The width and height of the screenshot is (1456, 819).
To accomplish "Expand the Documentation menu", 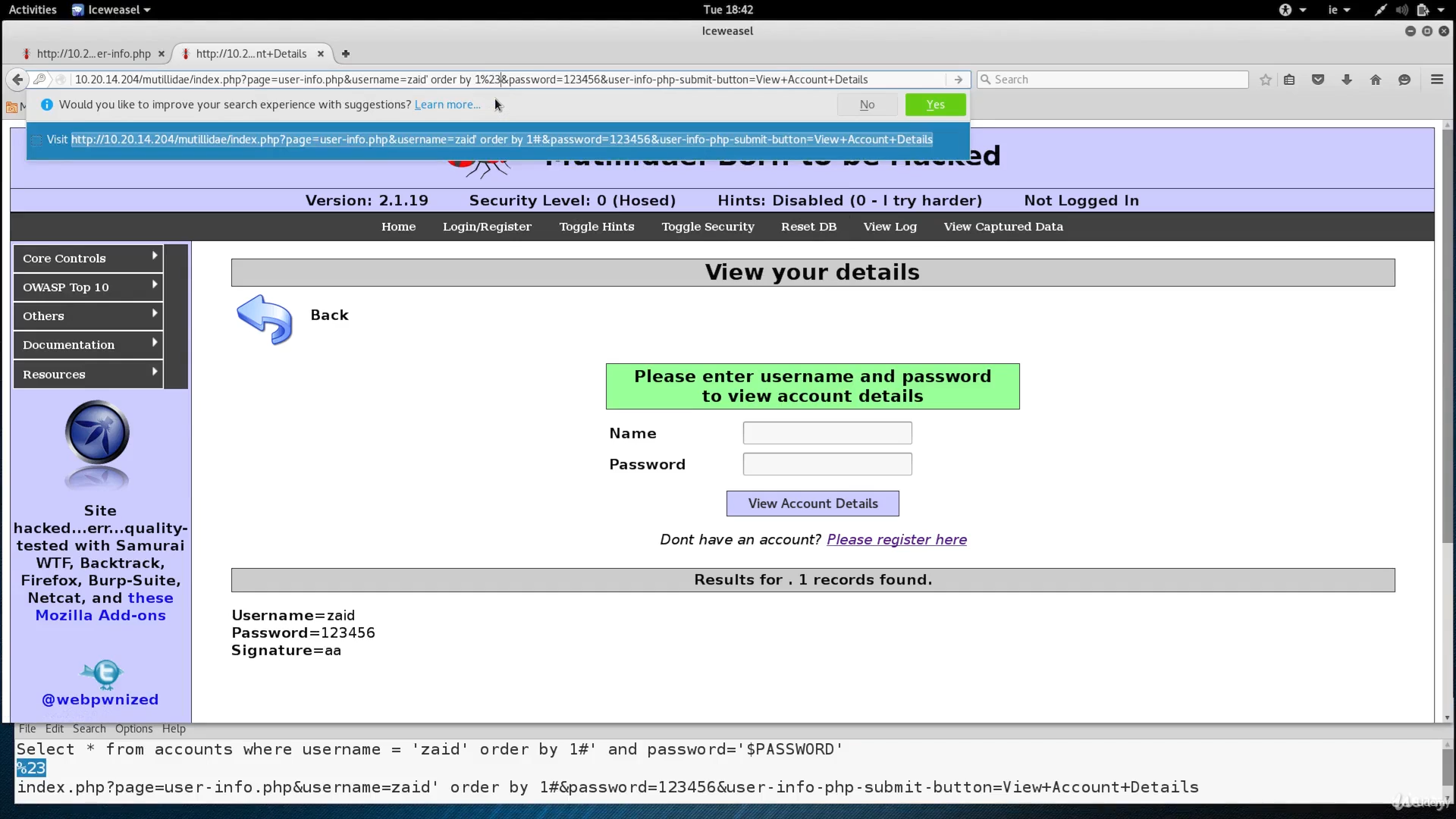I will click(x=88, y=345).
